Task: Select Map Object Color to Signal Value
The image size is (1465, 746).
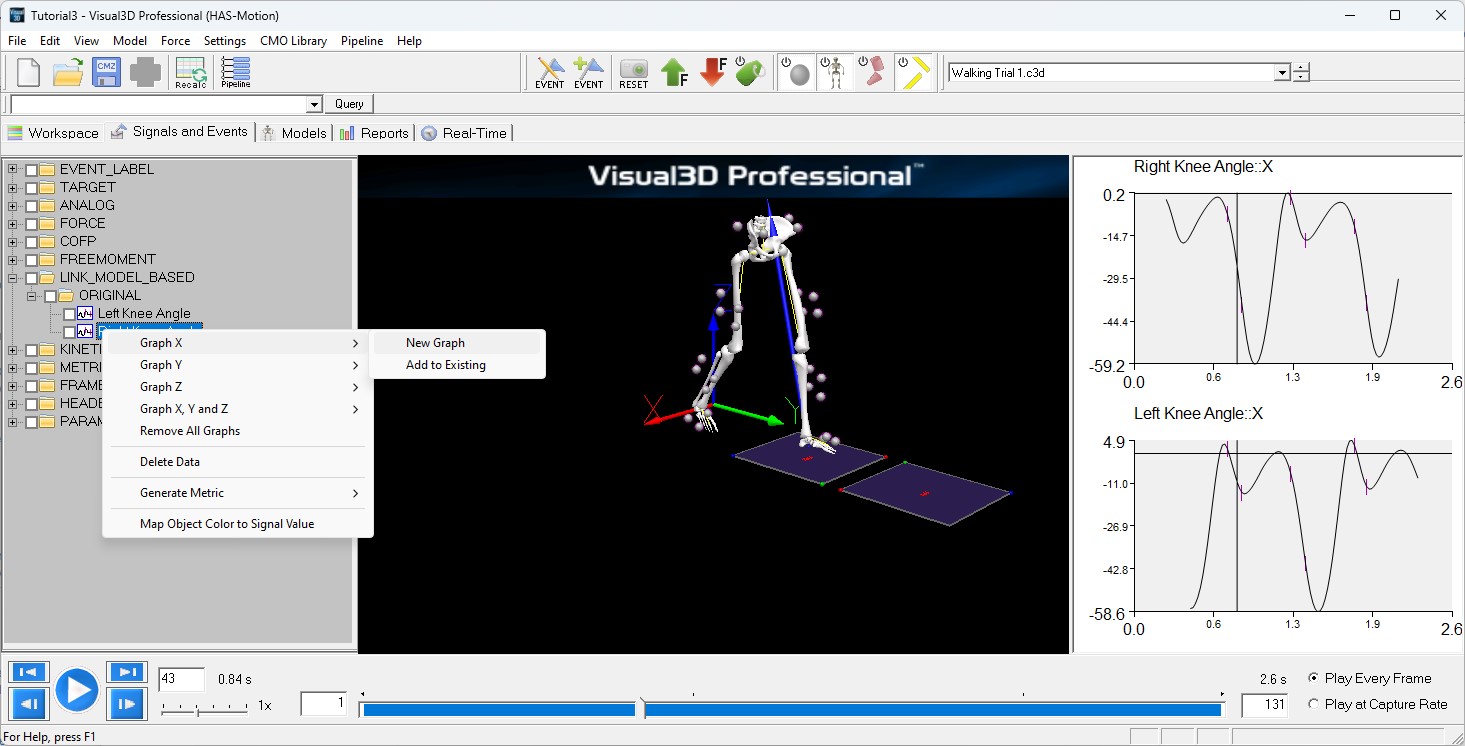Action: click(x=238, y=524)
